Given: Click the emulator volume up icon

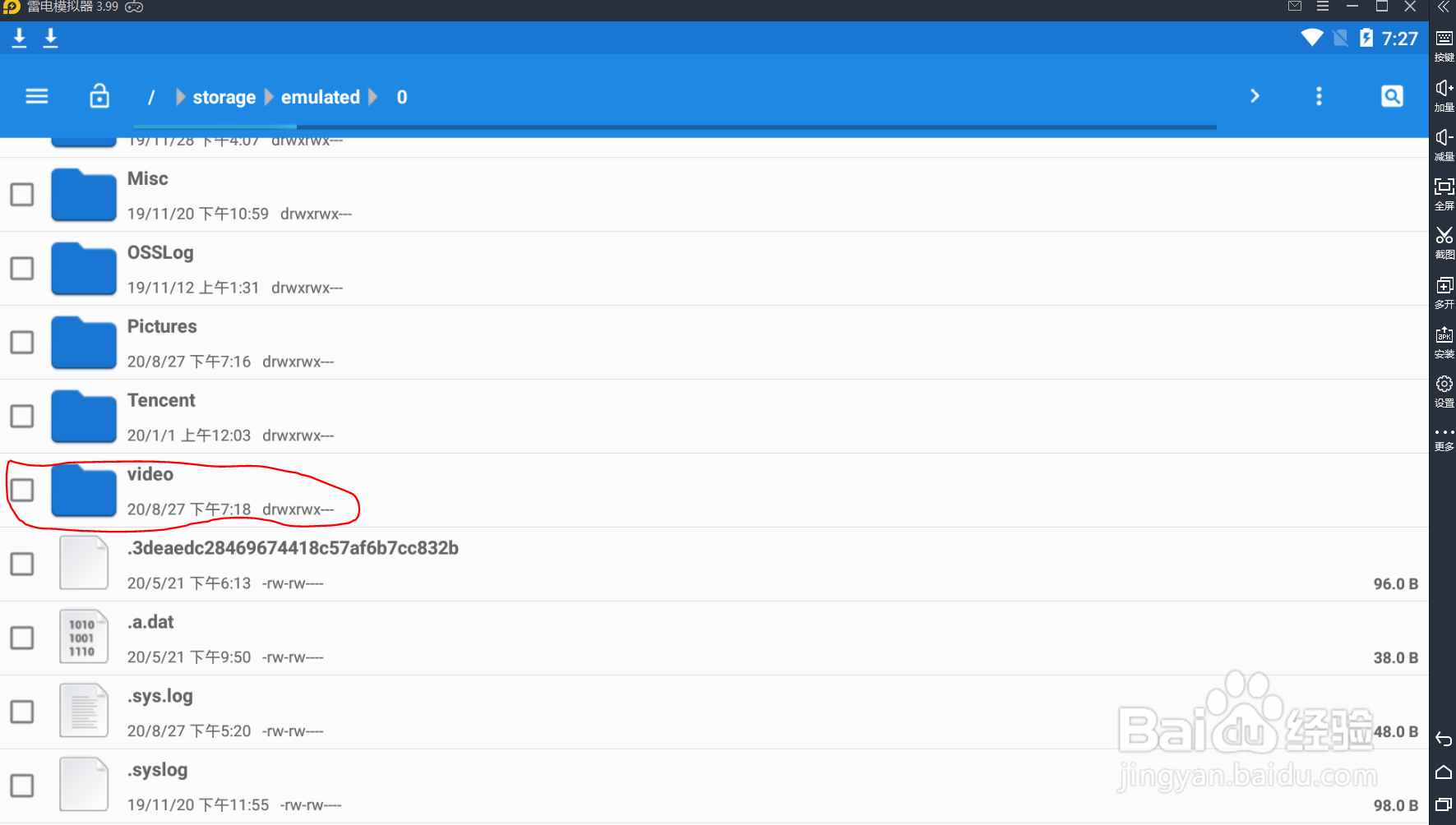Looking at the screenshot, I should coord(1444,94).
